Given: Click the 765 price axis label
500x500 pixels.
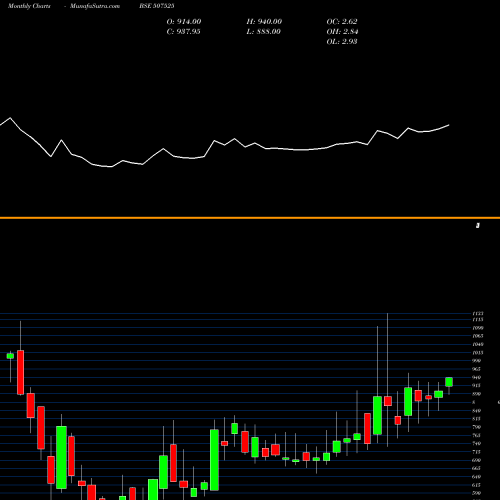Looking at the screenshot, I should [x=477, y=435].
